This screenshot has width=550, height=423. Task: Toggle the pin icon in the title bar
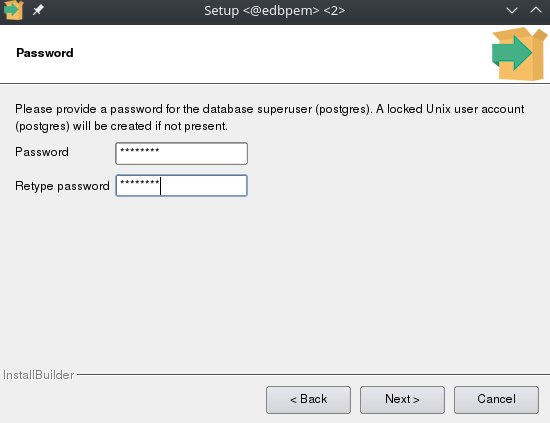click(x=38, y=10)
